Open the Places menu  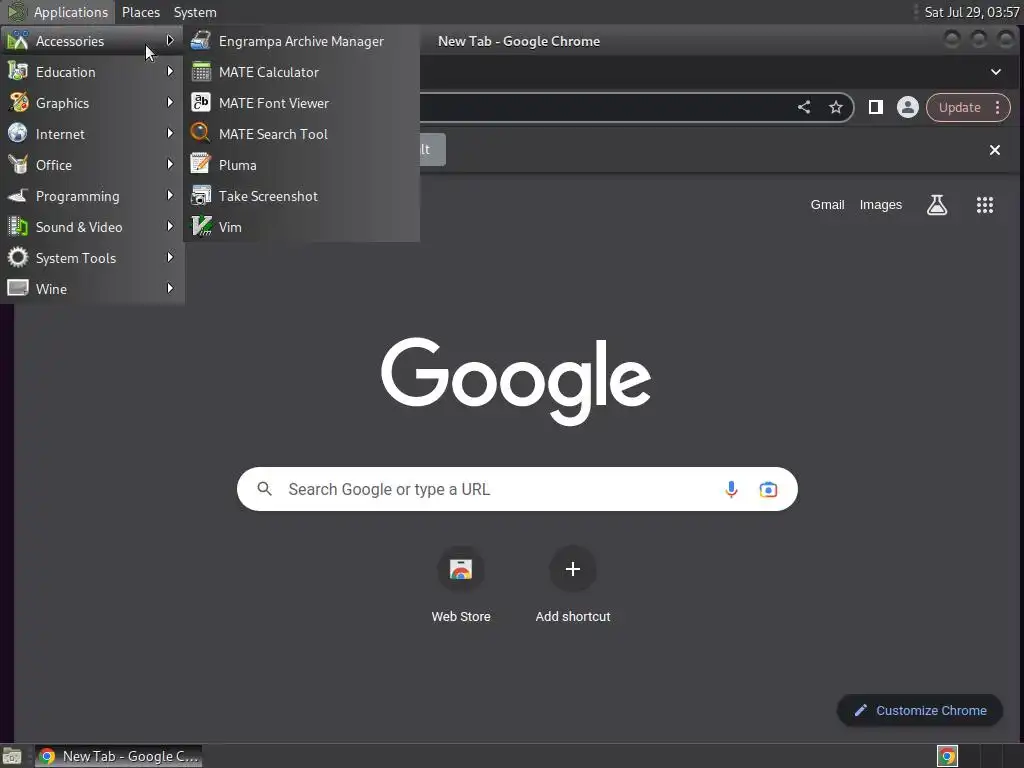point(140,12)
